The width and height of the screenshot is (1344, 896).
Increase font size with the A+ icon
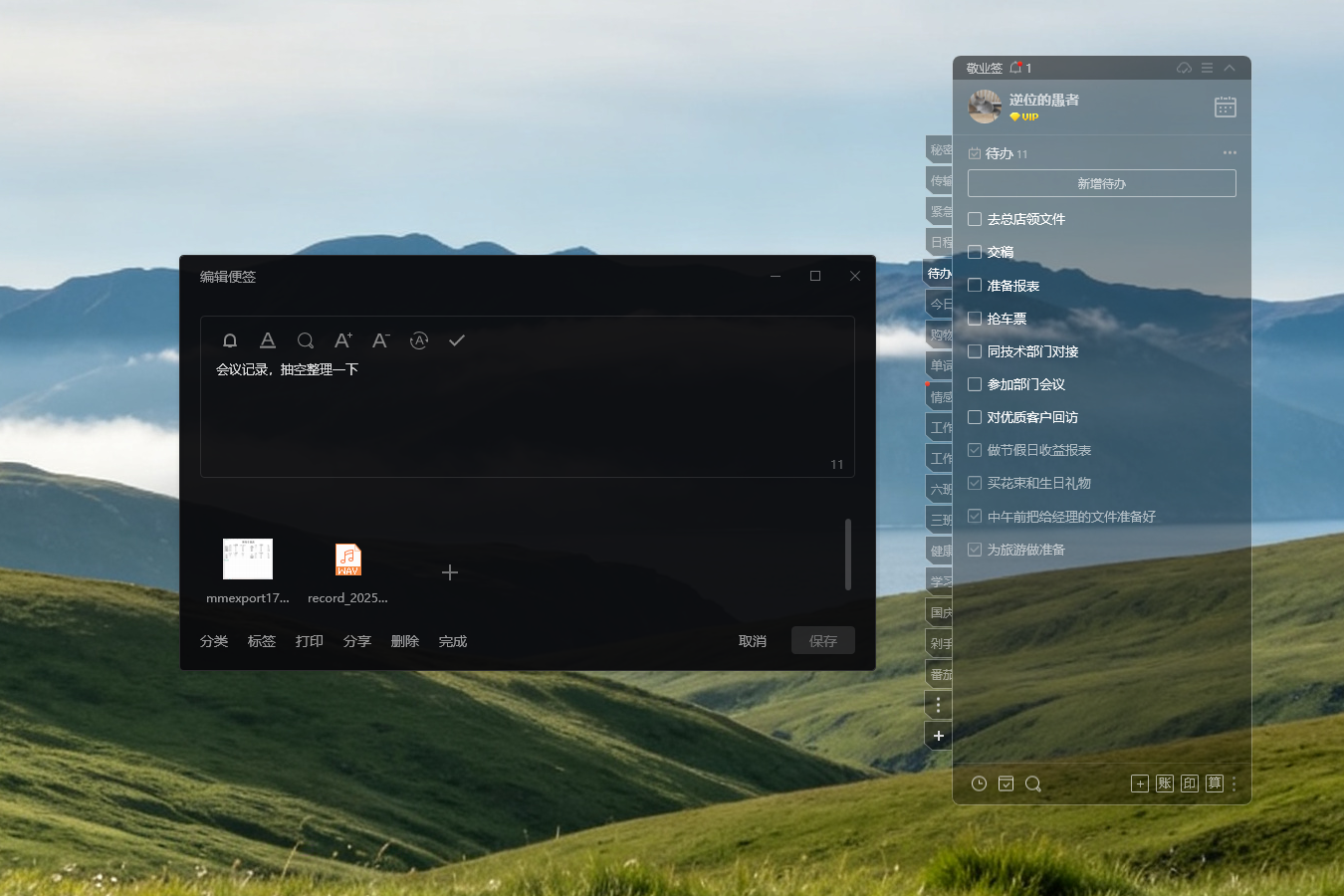(x=343, y=340)
